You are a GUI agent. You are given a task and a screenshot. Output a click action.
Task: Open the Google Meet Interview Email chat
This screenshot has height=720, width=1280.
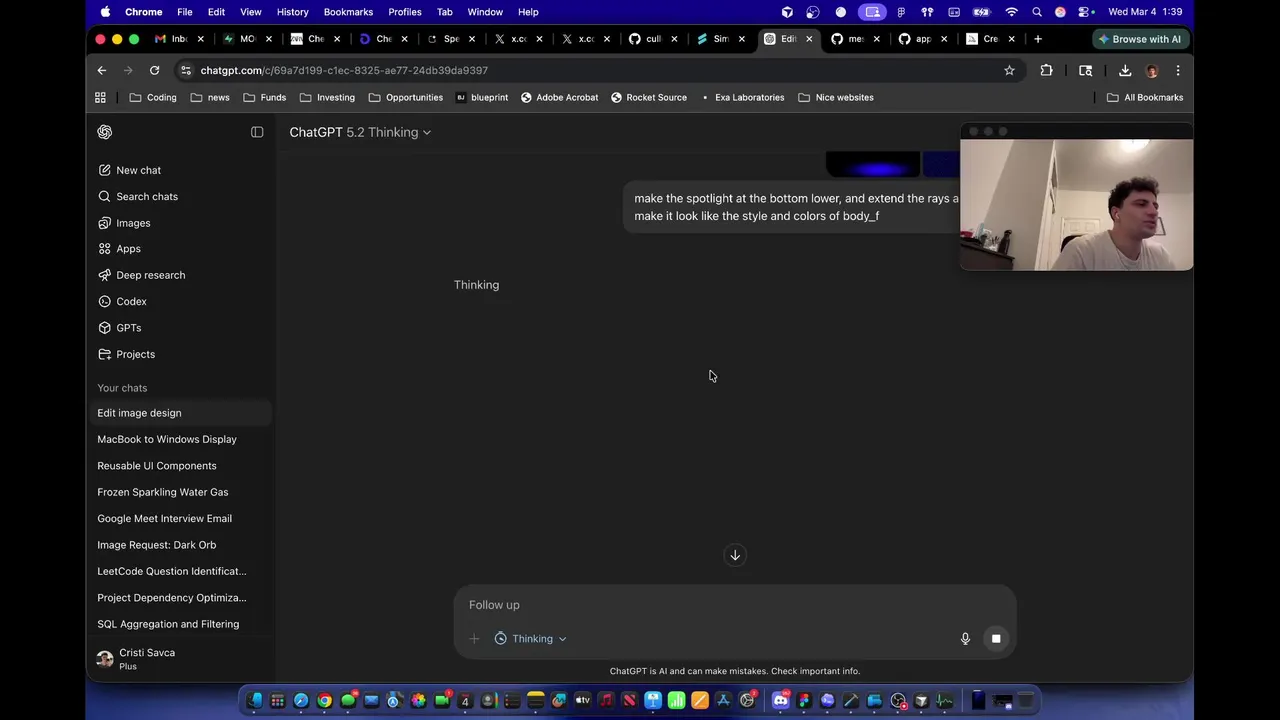click(180, 518)
